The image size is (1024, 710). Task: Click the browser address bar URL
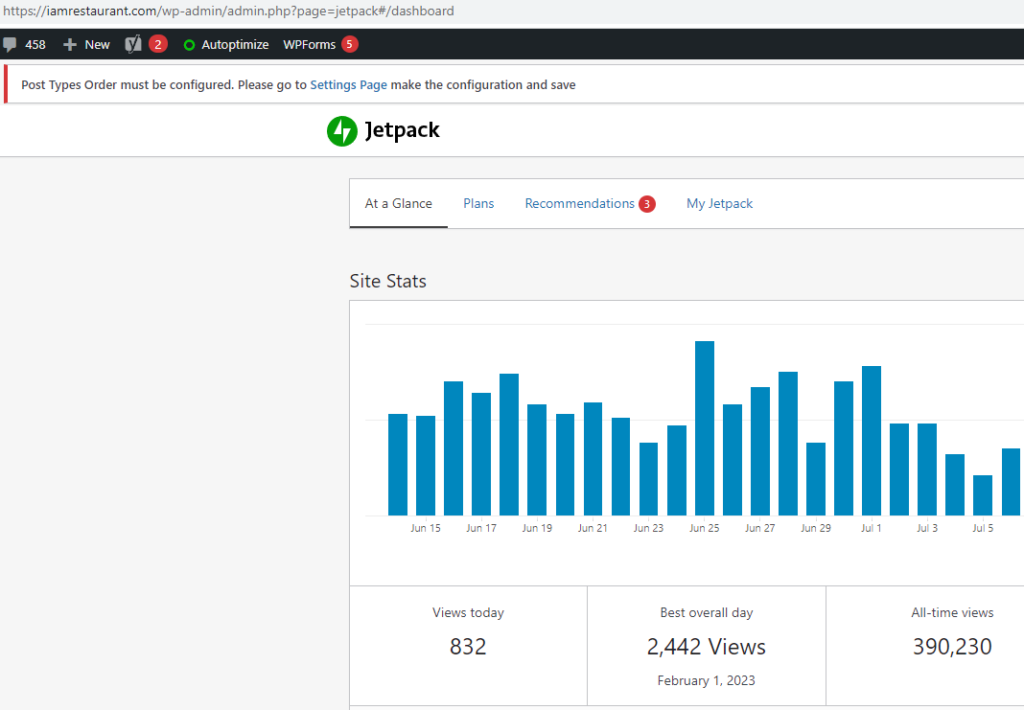pos(229,11)
